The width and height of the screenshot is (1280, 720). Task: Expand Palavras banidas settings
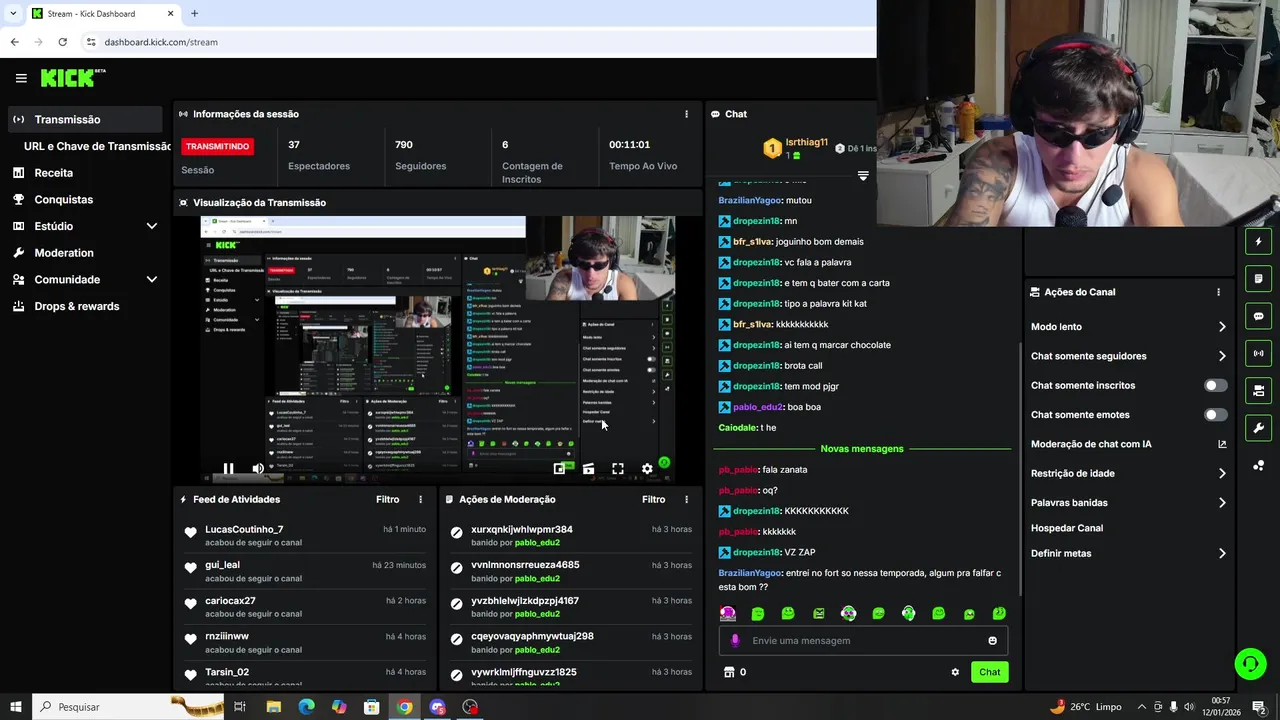pyautogui.click(x=1222, y=503)
